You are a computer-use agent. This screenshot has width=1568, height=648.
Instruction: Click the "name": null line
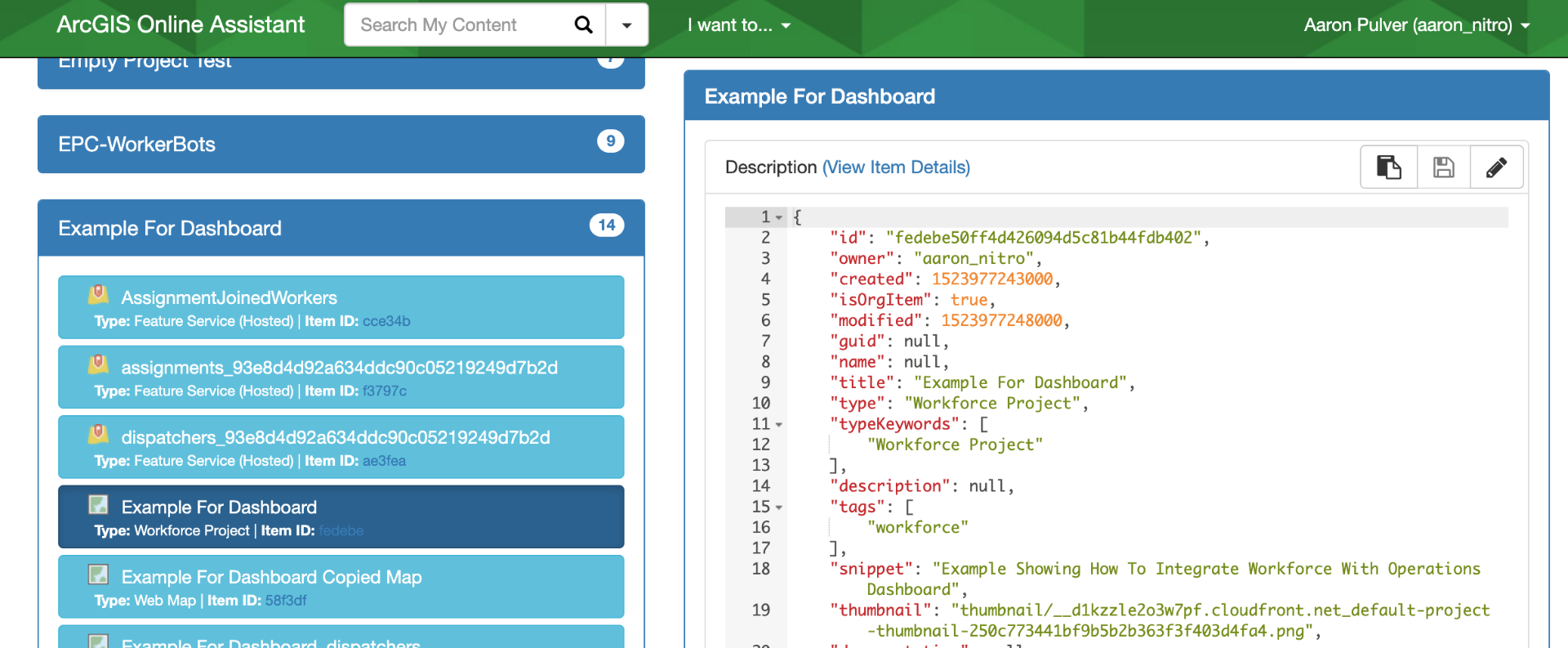(x=889, y=362)
